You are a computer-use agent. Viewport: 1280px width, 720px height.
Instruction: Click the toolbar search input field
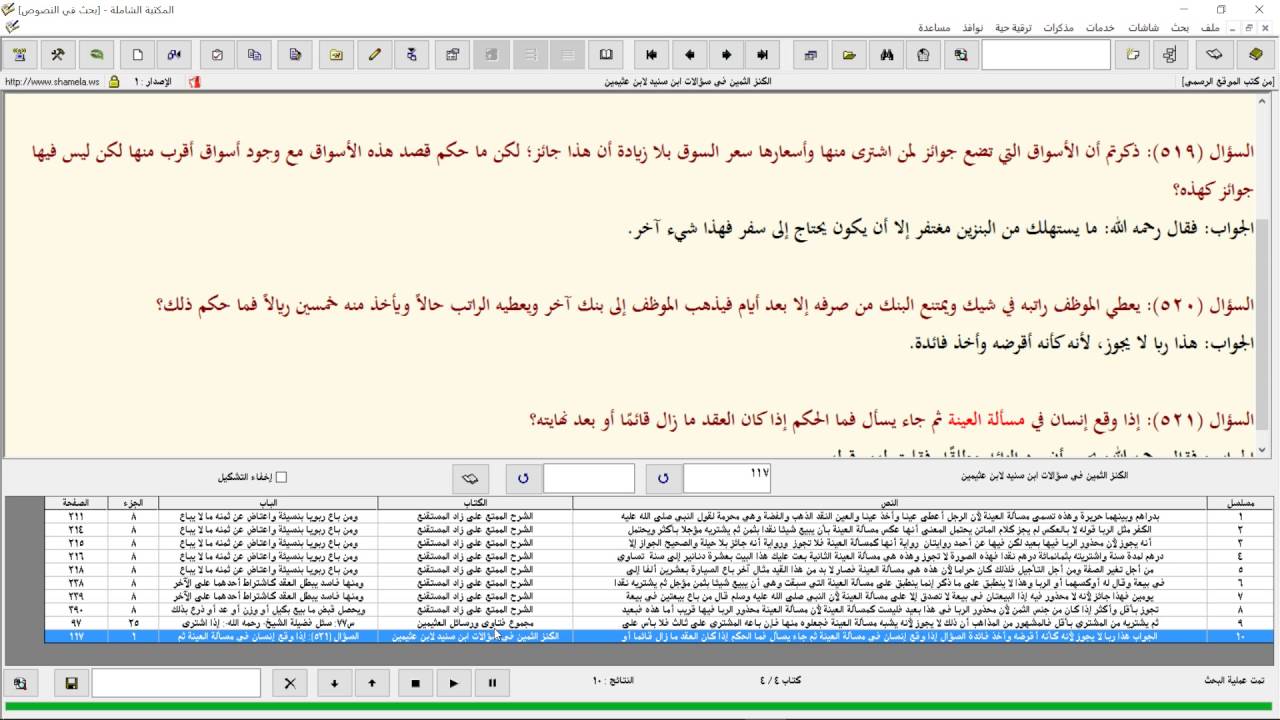tap(1046, 55)
